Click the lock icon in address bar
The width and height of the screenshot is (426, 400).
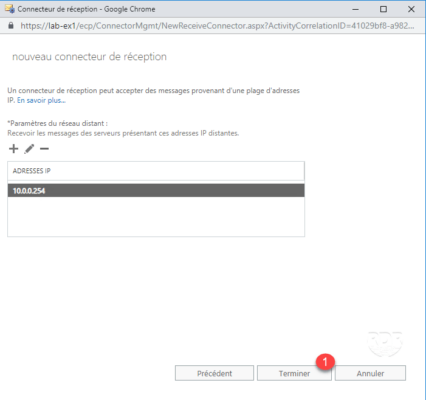coord(11,26)
